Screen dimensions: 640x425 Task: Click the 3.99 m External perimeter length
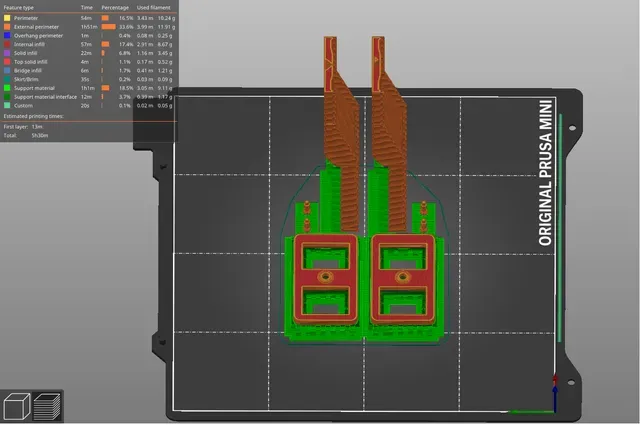tap(145, 27)
